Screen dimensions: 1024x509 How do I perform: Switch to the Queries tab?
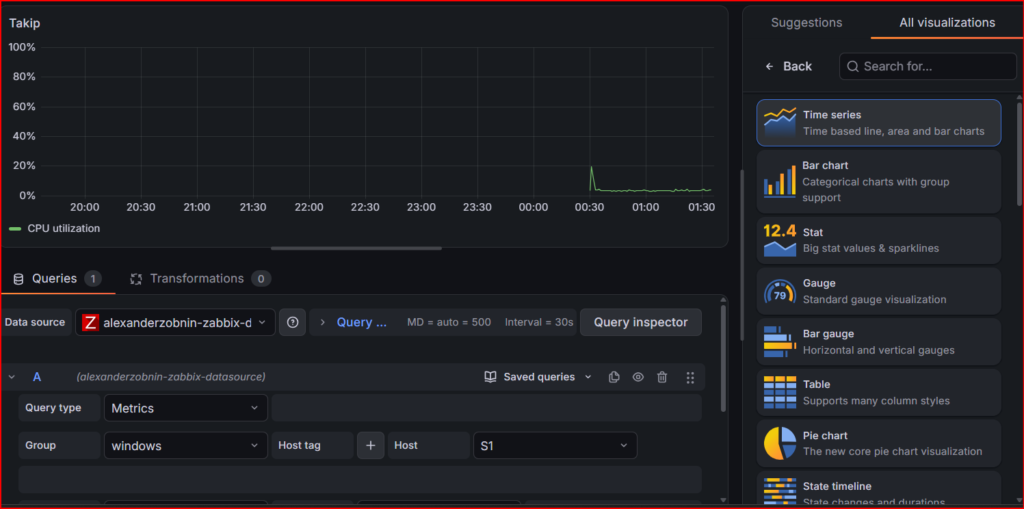tap(57, 279)
